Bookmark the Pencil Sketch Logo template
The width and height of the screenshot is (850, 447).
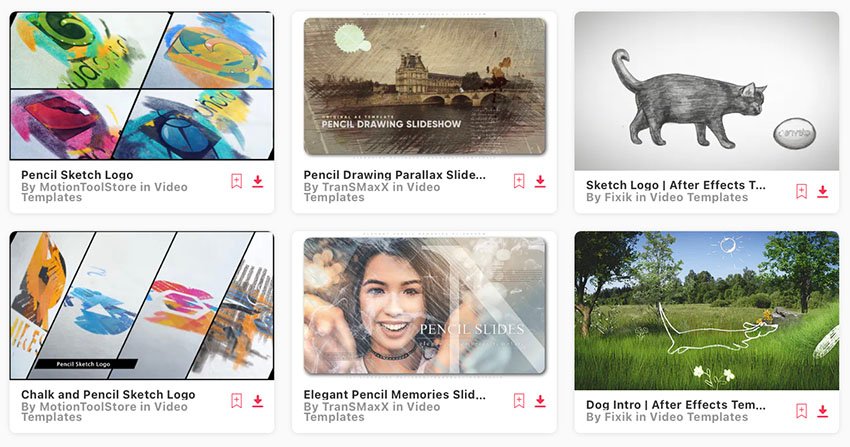[236, 181]
